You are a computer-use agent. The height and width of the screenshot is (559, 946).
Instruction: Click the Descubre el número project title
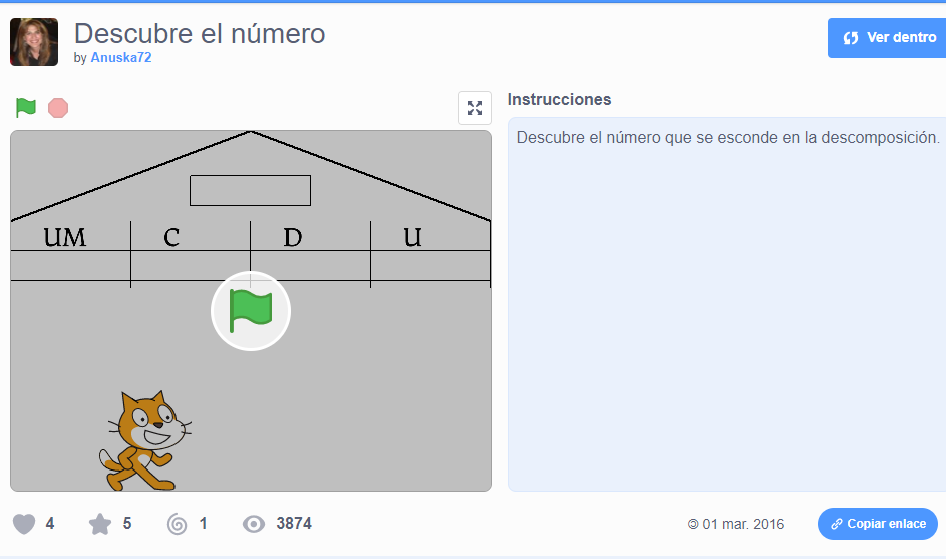199,34
